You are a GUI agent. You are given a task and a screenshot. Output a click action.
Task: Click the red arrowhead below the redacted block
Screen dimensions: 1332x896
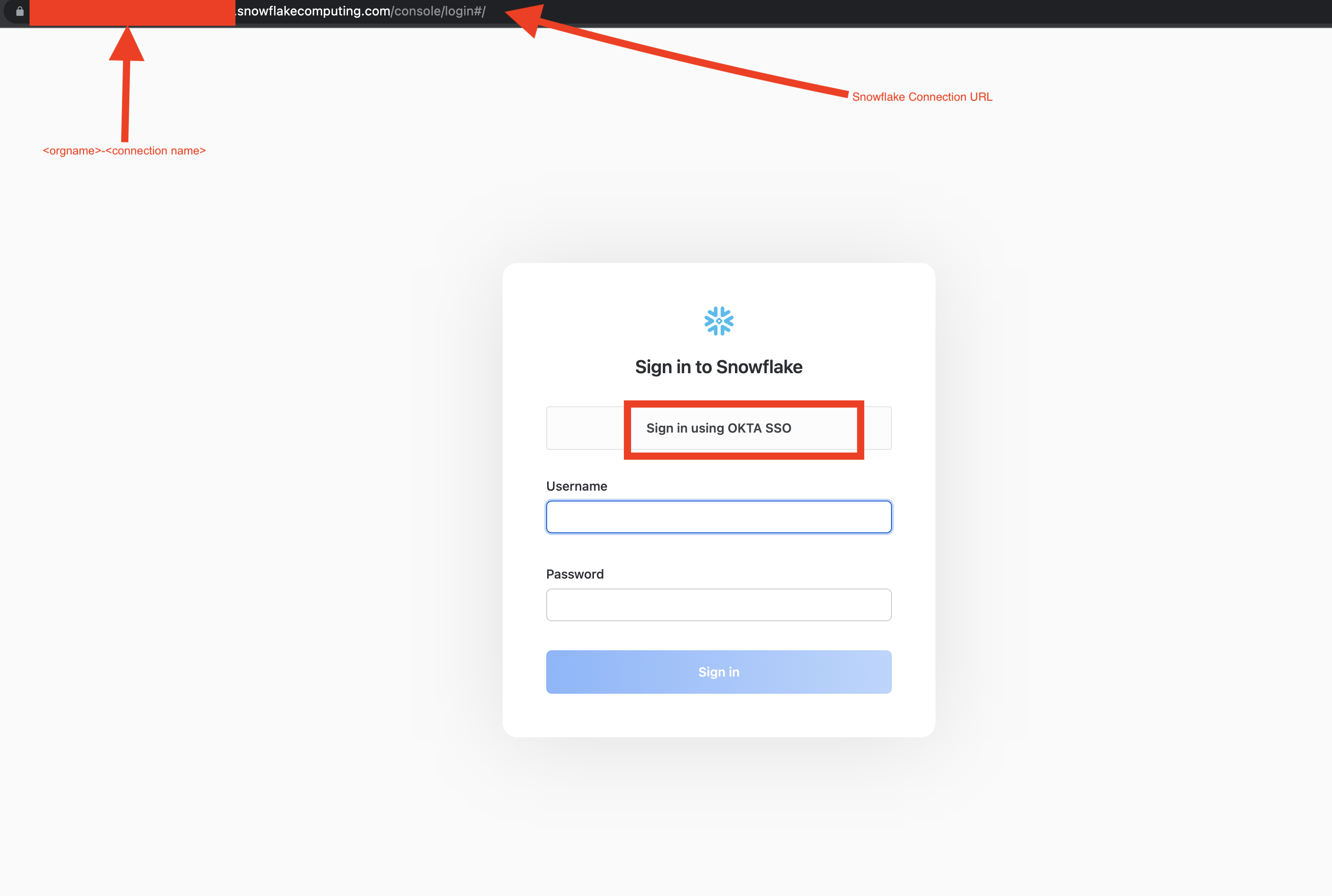click(x=127, y=44)
